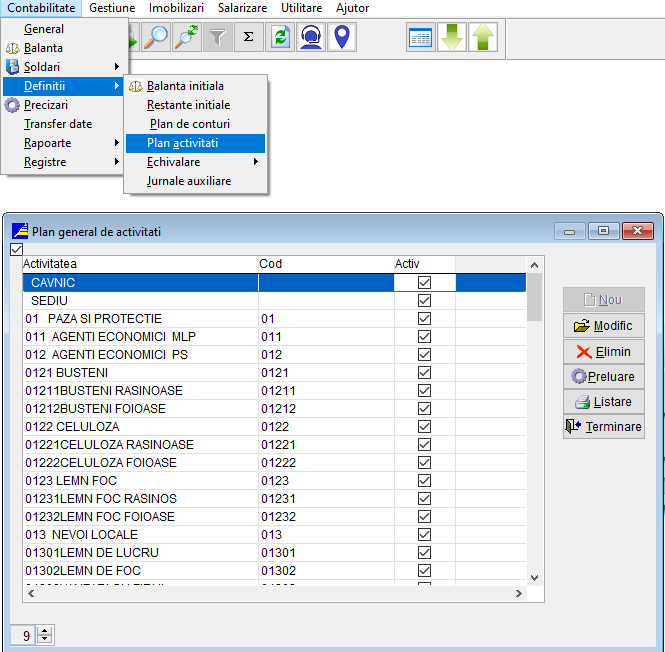
Task: Toggle Activ checkbox for SEDIU row
Action: [x=424, y=301]
